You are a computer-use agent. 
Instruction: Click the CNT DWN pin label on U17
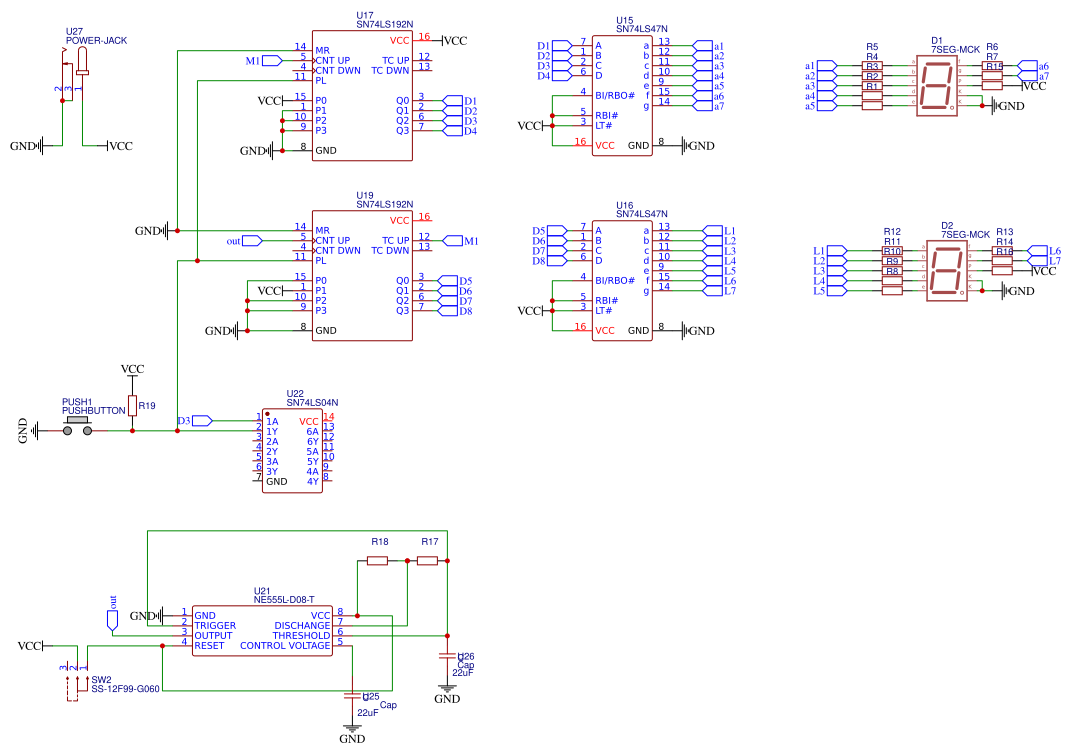tap(338, 70)
